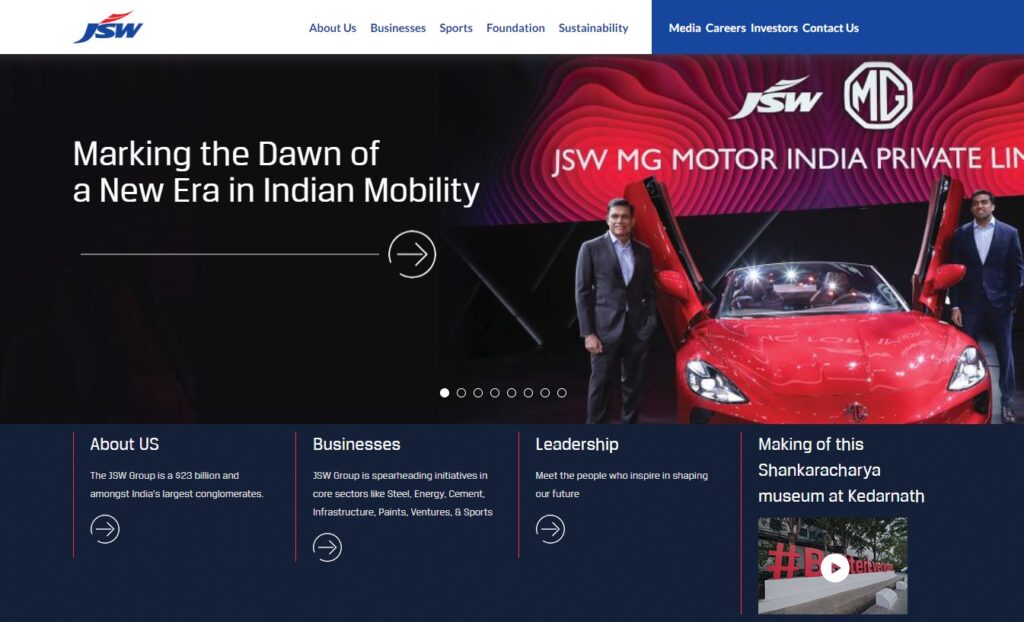
Task: Select the sixth carousel slide dot
Action: click(x=528, y=393)
